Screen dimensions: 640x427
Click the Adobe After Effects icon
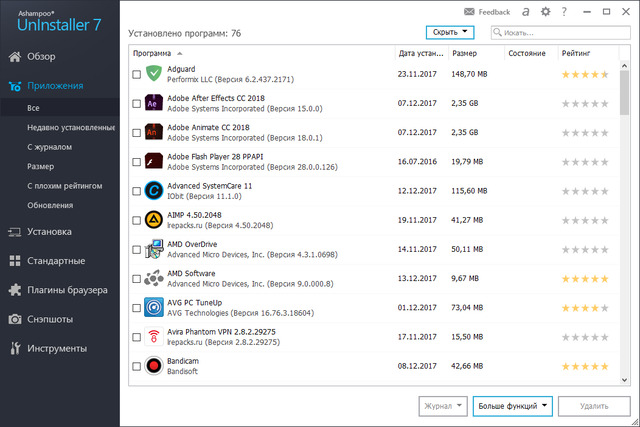[155, 103]
